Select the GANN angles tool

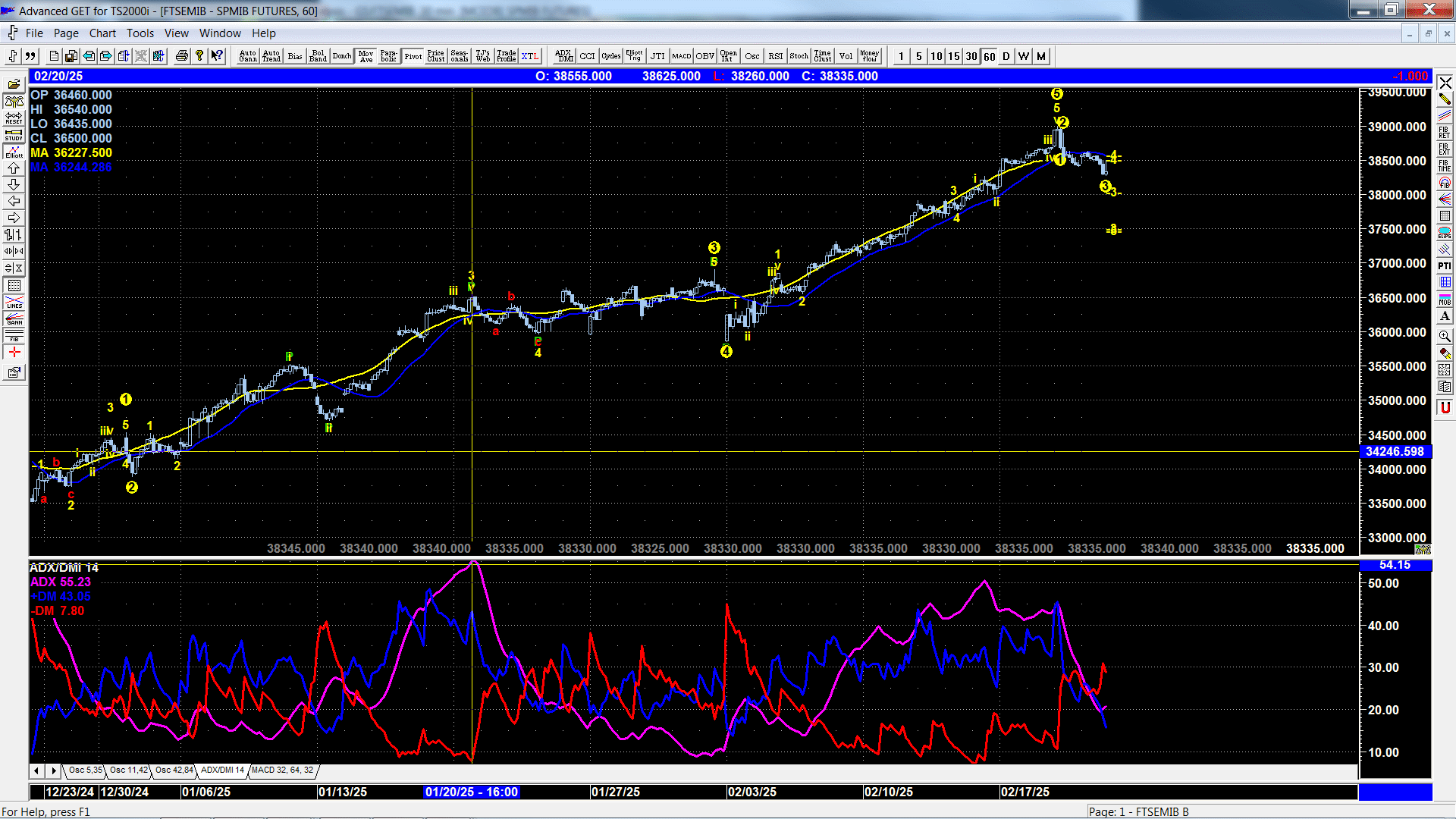pos(14,318)
